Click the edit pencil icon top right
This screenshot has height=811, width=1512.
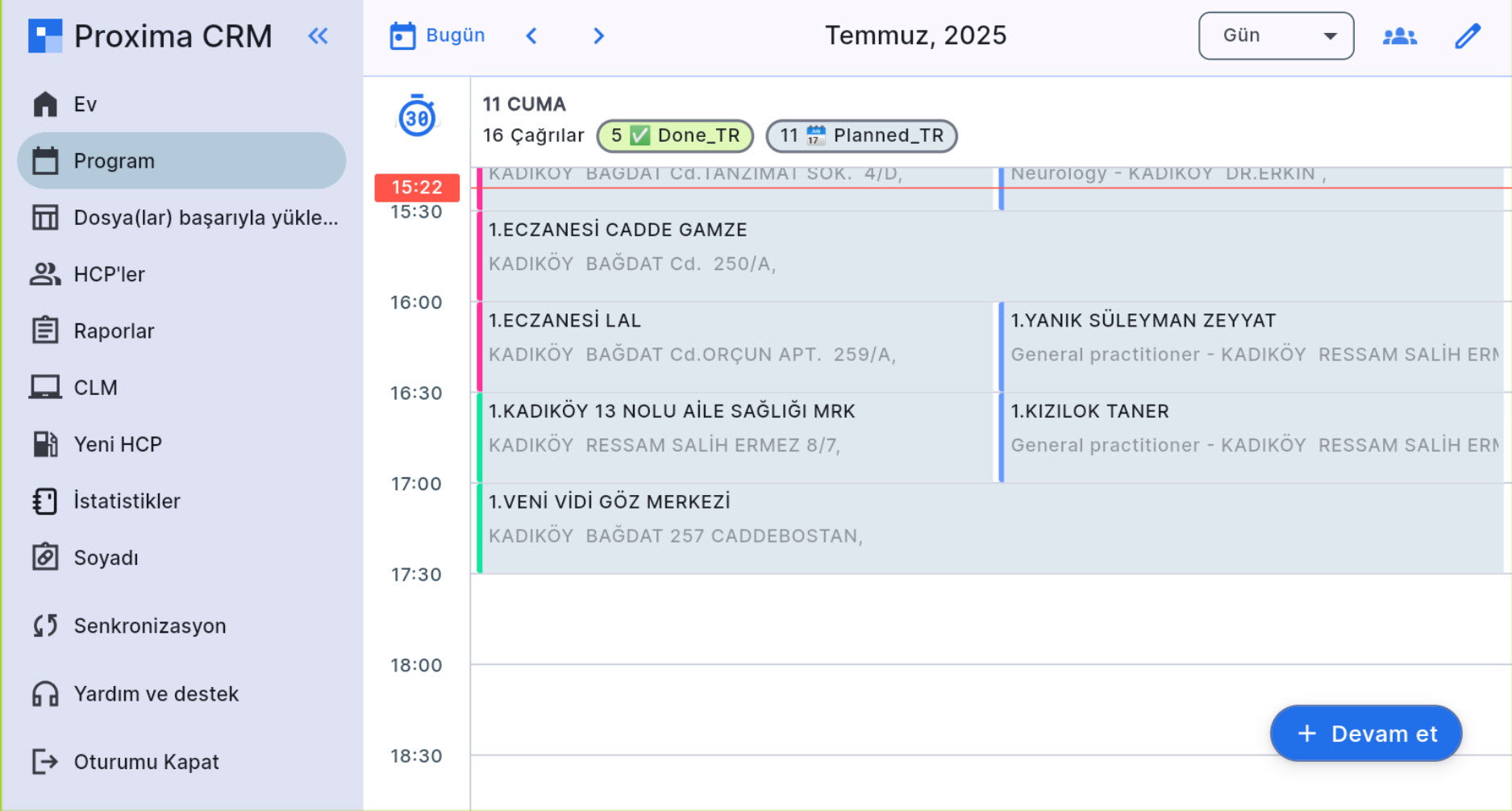pyautogui.click(x=1467, y=35)
